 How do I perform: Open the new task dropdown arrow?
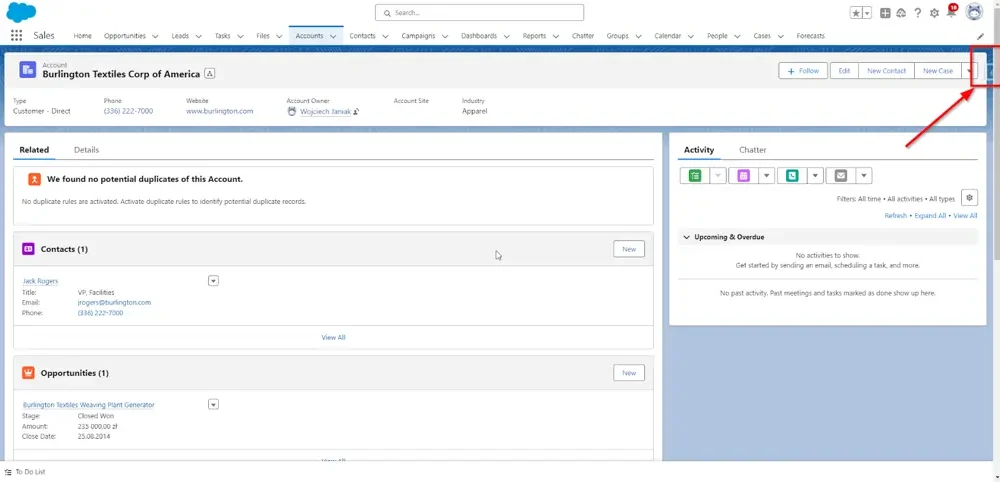pos(718,176)
